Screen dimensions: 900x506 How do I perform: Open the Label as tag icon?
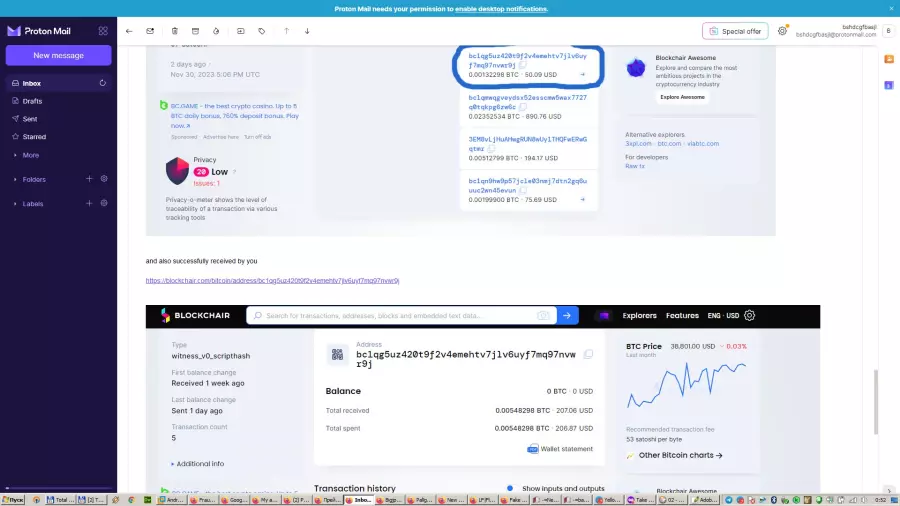(262, 31)
